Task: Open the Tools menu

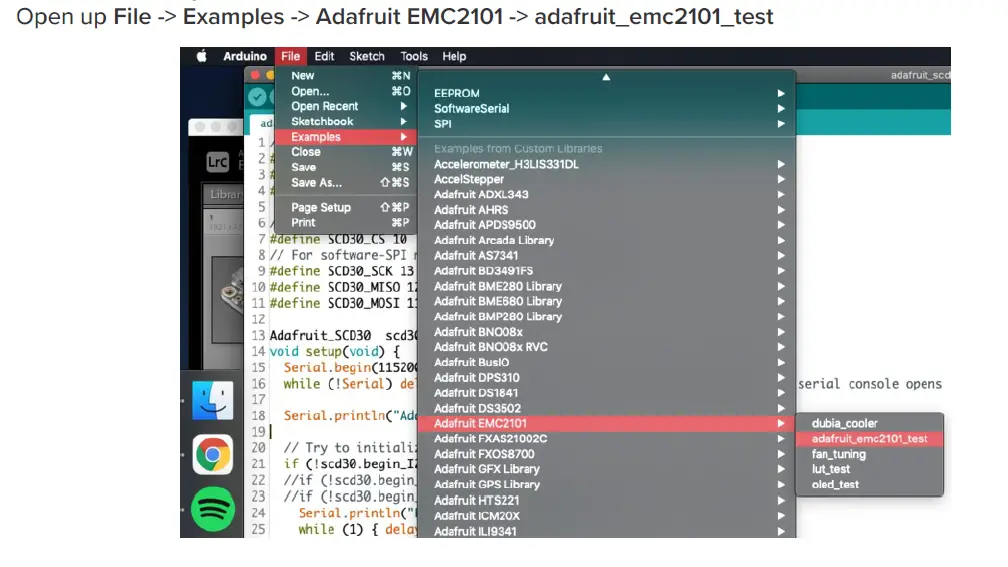Action: pyautogui.click(x=414, y=57)
